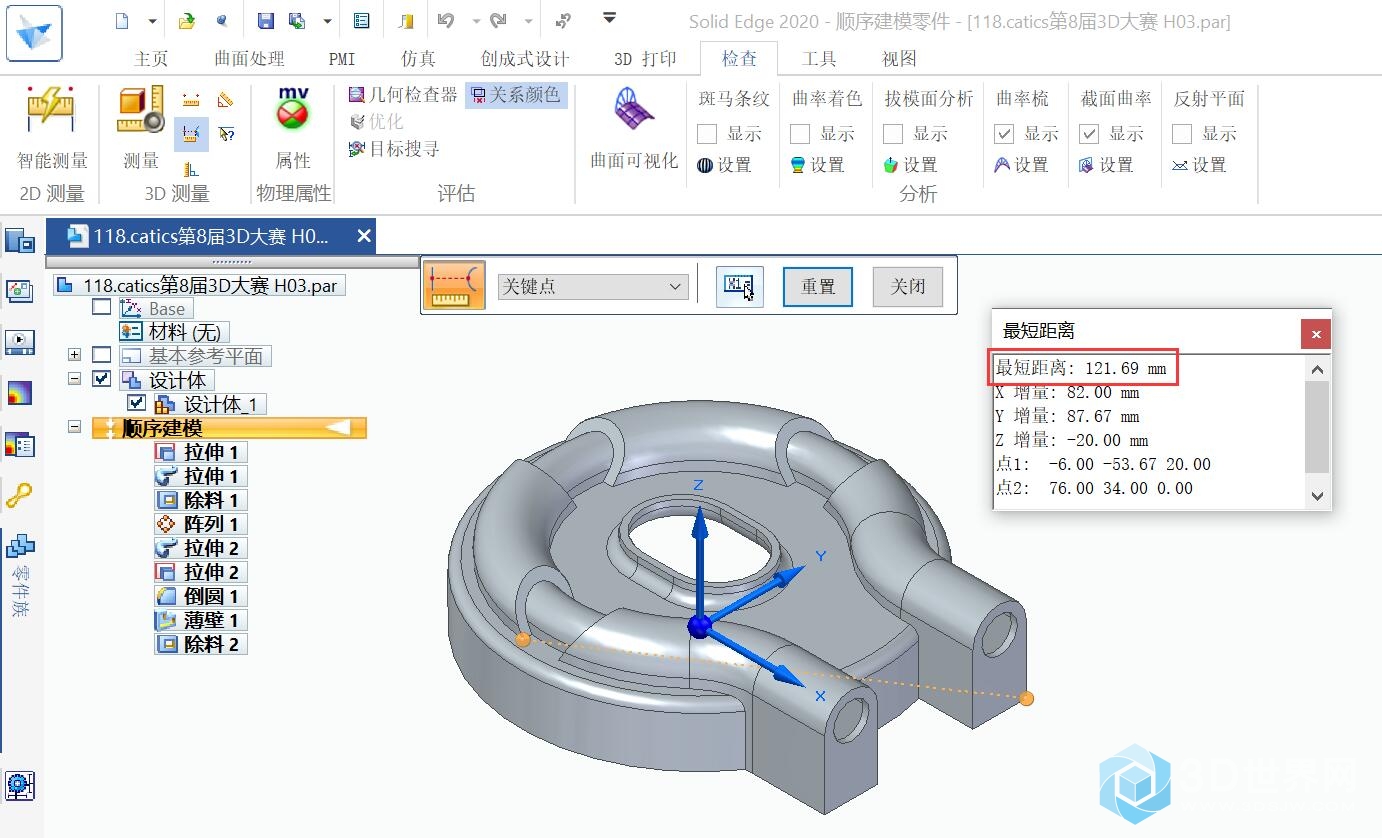Image resolution: width=1382 pixels, height=838 pixels.
Task: Open 曲率梳 设置 settings
Action: point(1021,165)
